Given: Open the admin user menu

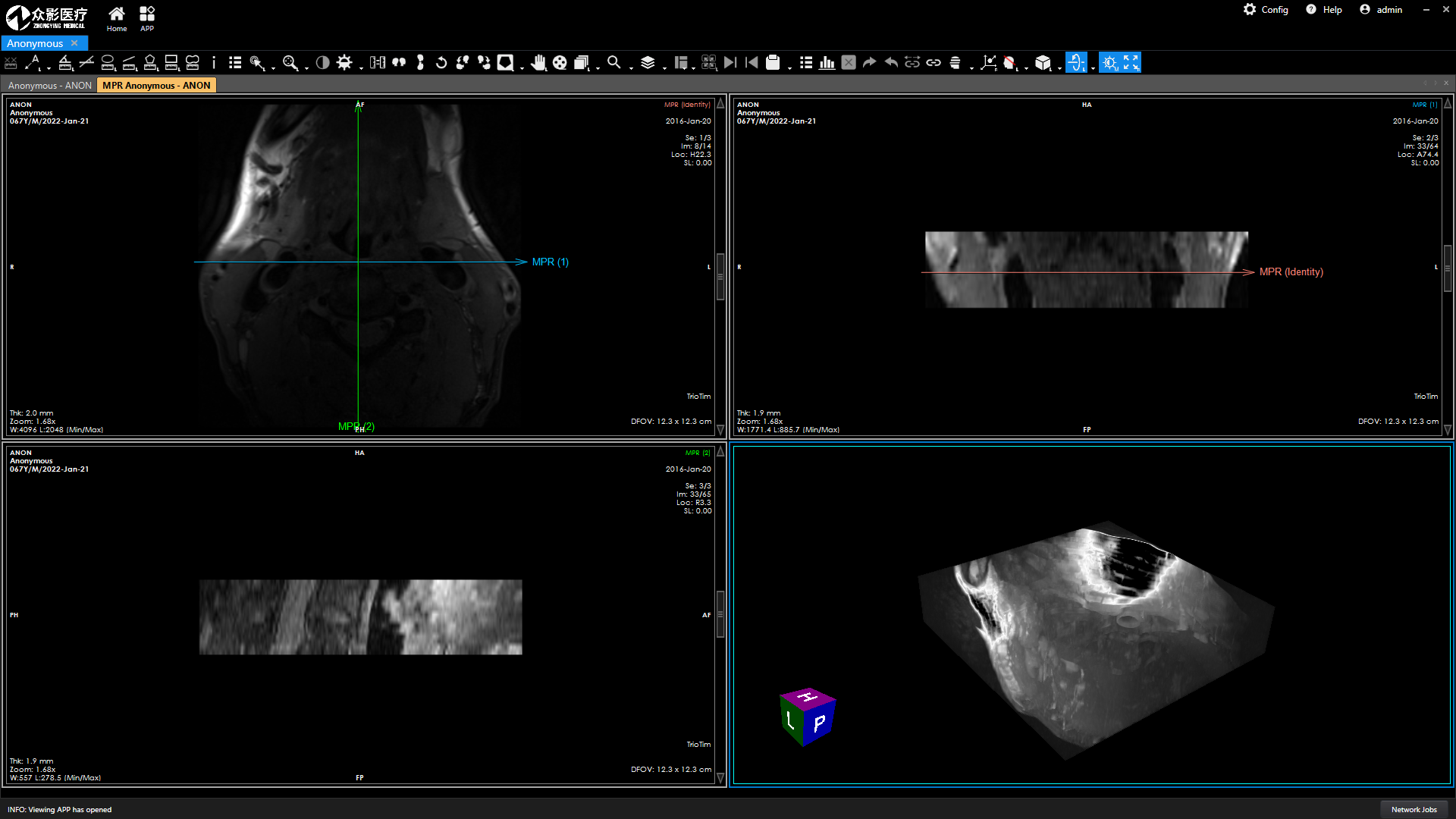Looking at the screenshot, I should (1381, 10).
